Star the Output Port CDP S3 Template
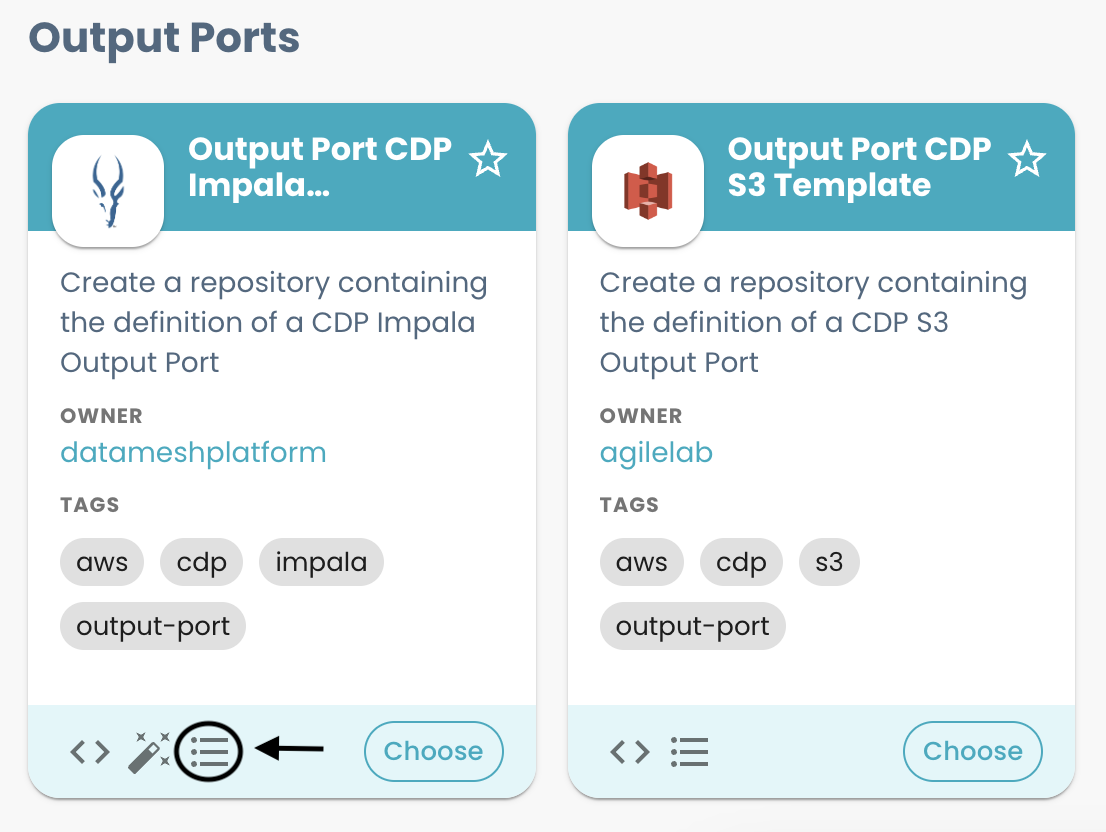The width and height of the screenshot is (1106, 832). (x=1027, y=160)
